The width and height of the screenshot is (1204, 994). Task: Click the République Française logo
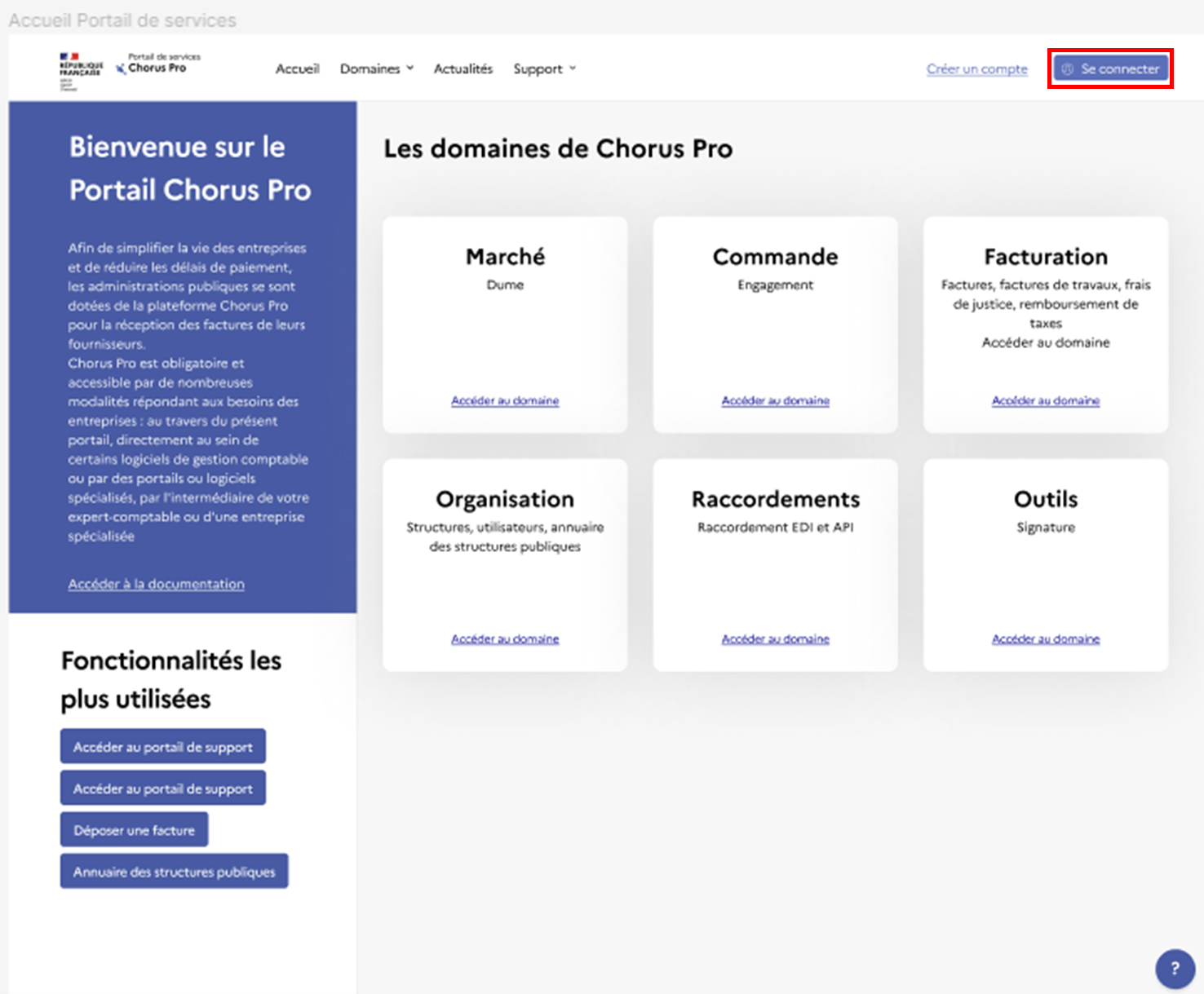click(x=81, y=71)
